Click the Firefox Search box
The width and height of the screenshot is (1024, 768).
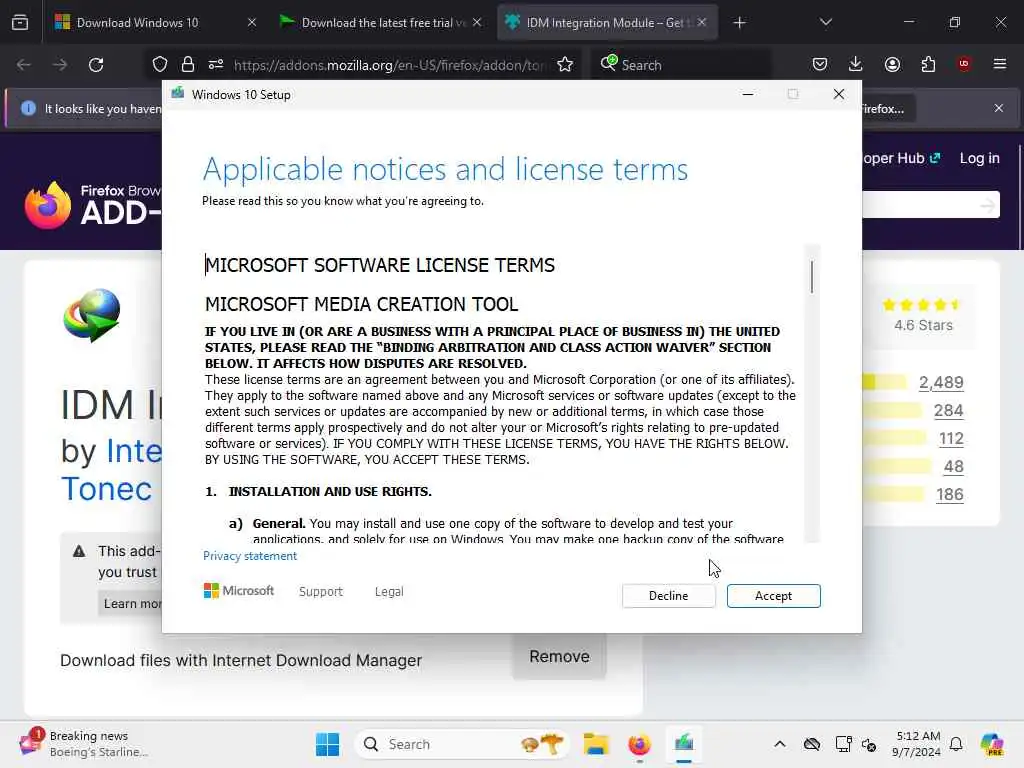[x=680, y=65]
